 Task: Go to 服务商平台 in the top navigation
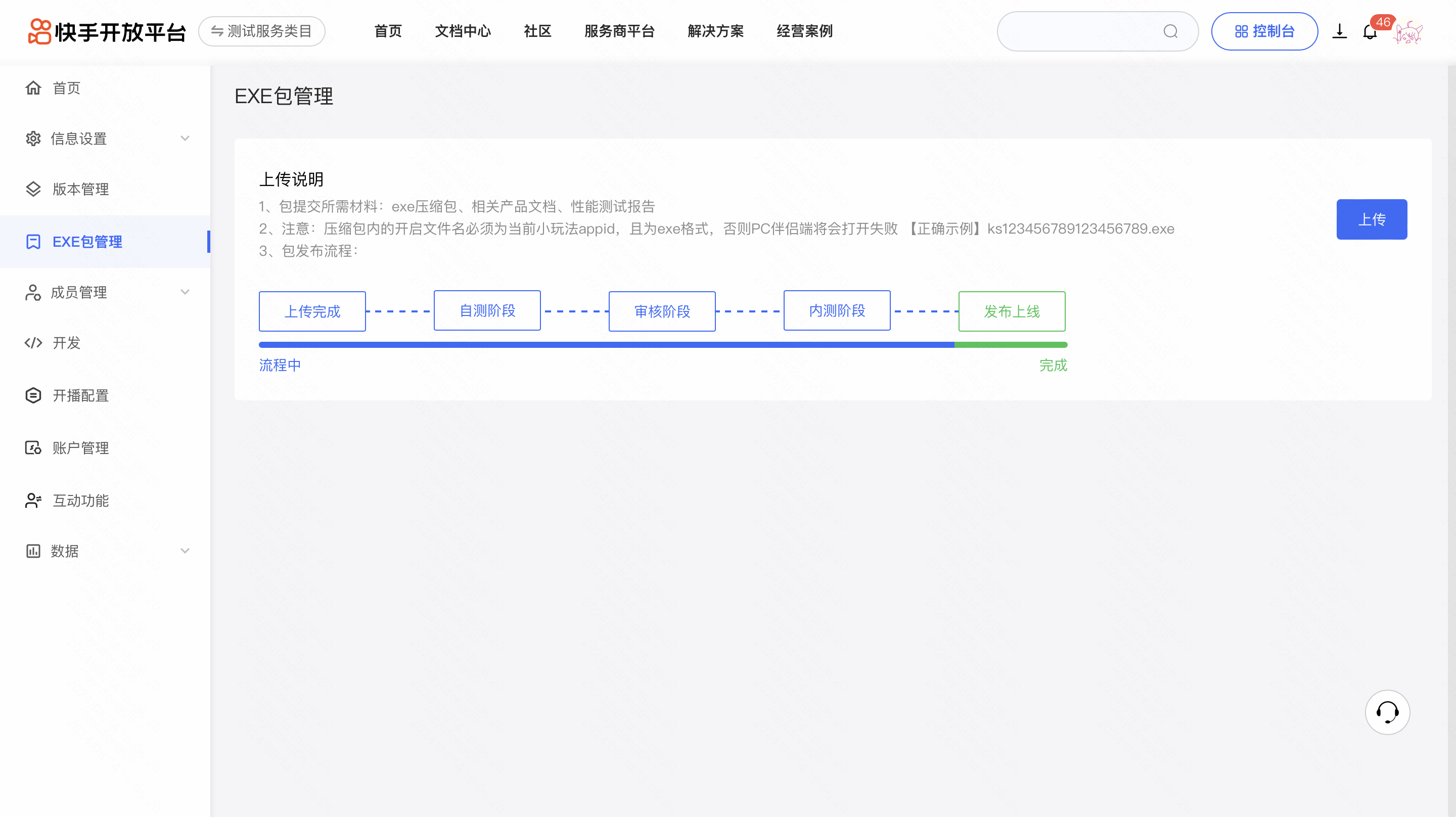(619, 31)
